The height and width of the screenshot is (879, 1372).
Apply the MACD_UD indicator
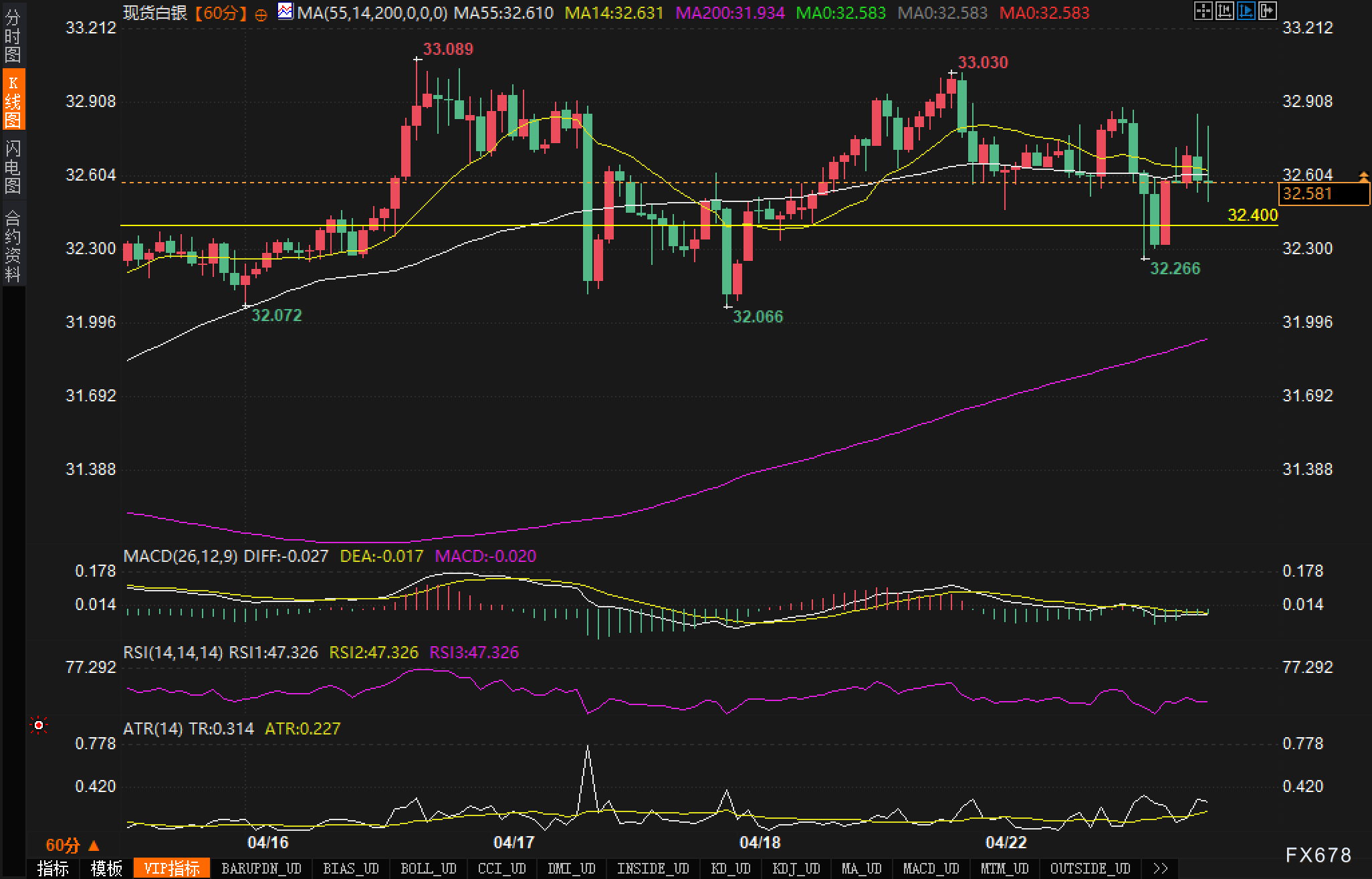pyautogui.click(x=931, y=868)
